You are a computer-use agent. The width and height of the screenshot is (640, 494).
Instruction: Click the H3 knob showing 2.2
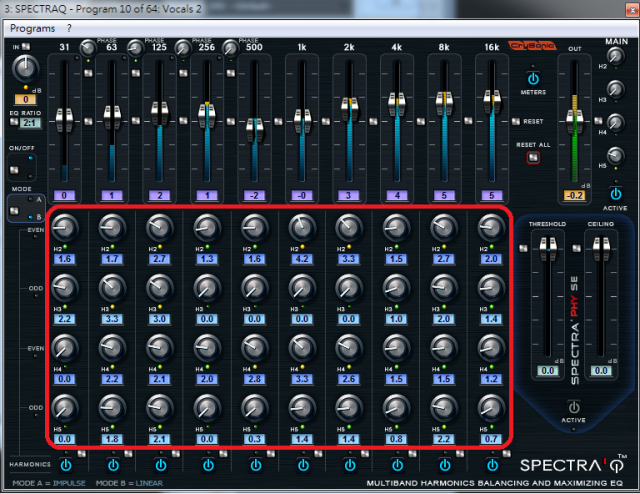(64, 288)
